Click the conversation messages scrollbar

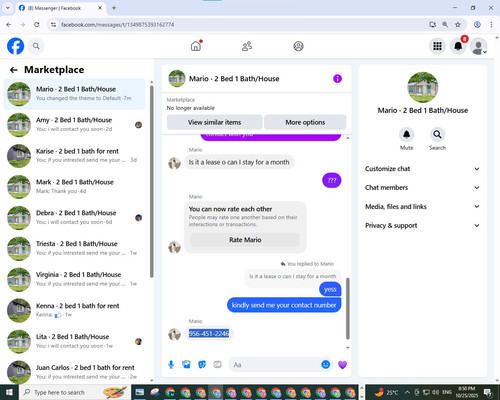(x=348, y=308)
